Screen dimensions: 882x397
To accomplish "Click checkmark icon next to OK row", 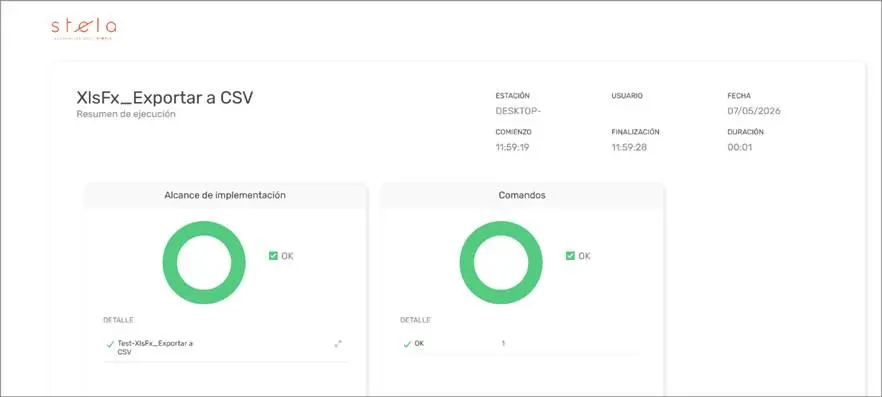I will click(407, 344).
